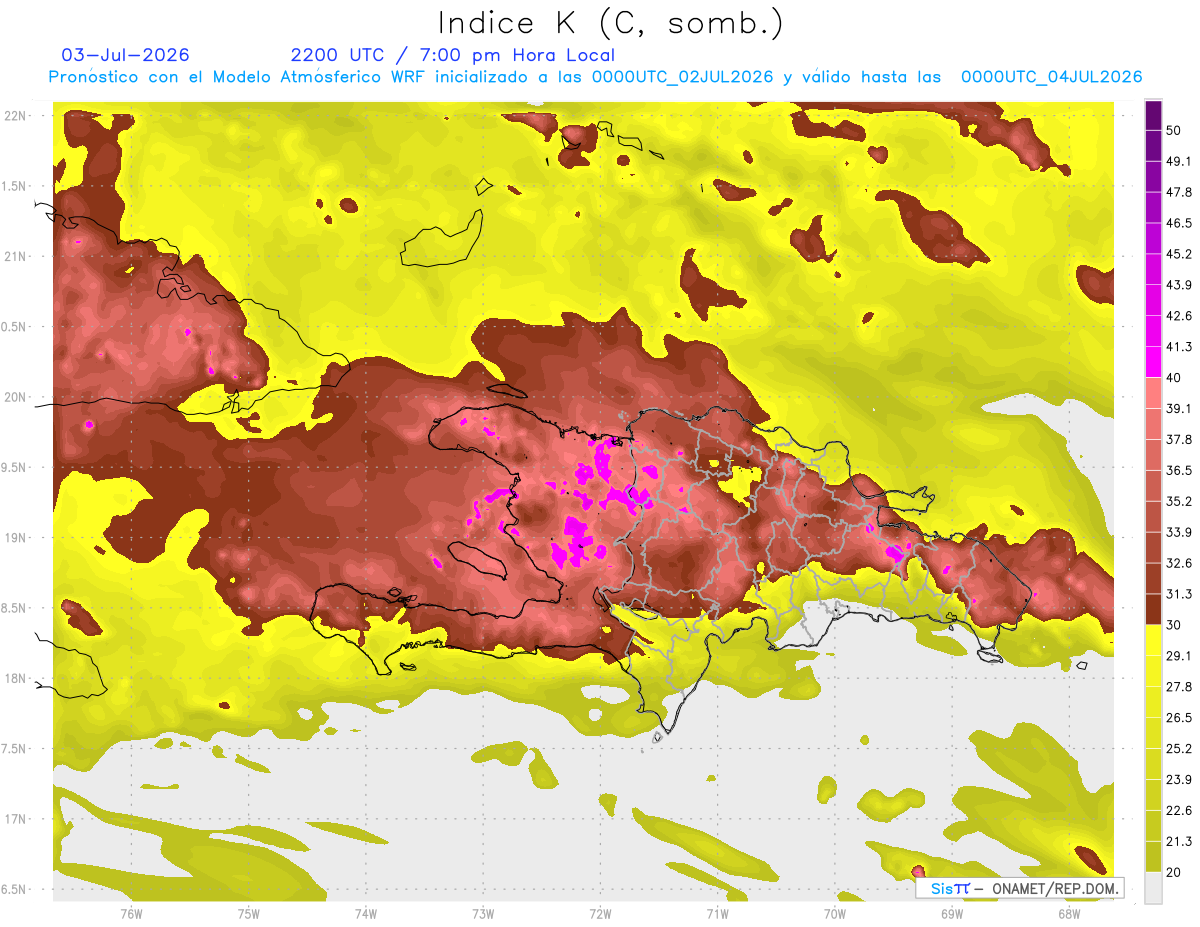Click the "26.5" color scale value

1178,717
